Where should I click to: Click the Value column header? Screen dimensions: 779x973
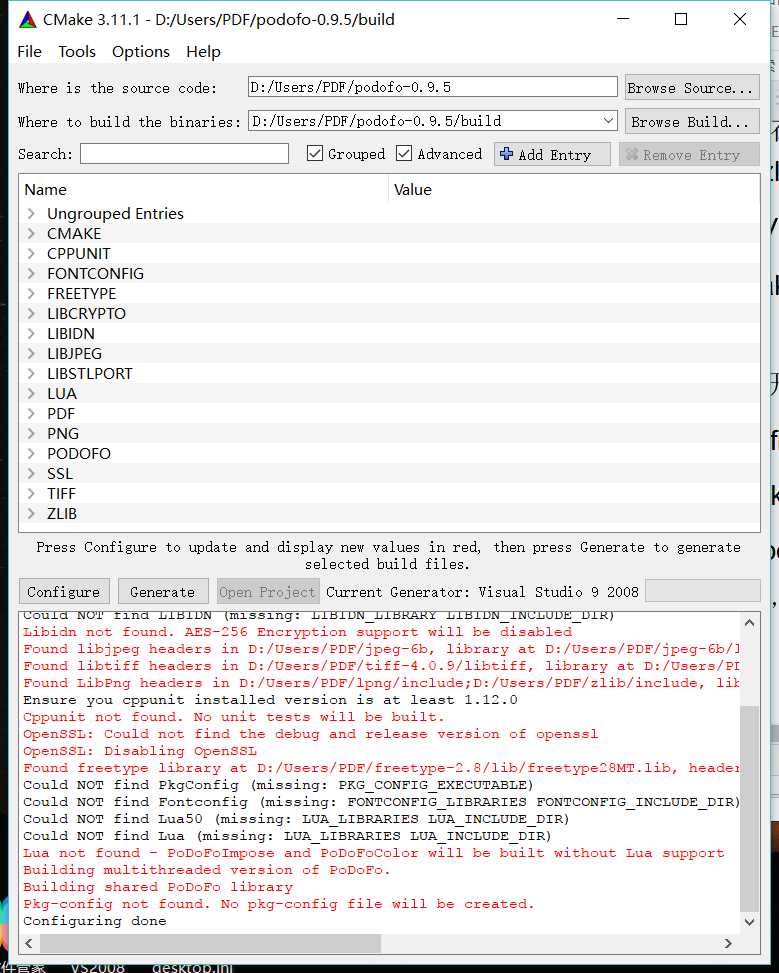(574, 189)
